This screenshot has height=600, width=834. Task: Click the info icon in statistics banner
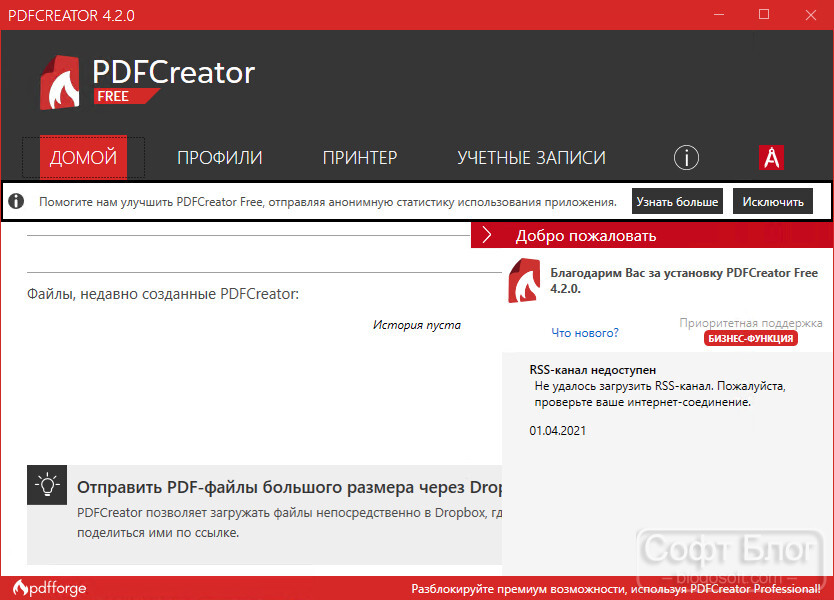tap(16, 201)
